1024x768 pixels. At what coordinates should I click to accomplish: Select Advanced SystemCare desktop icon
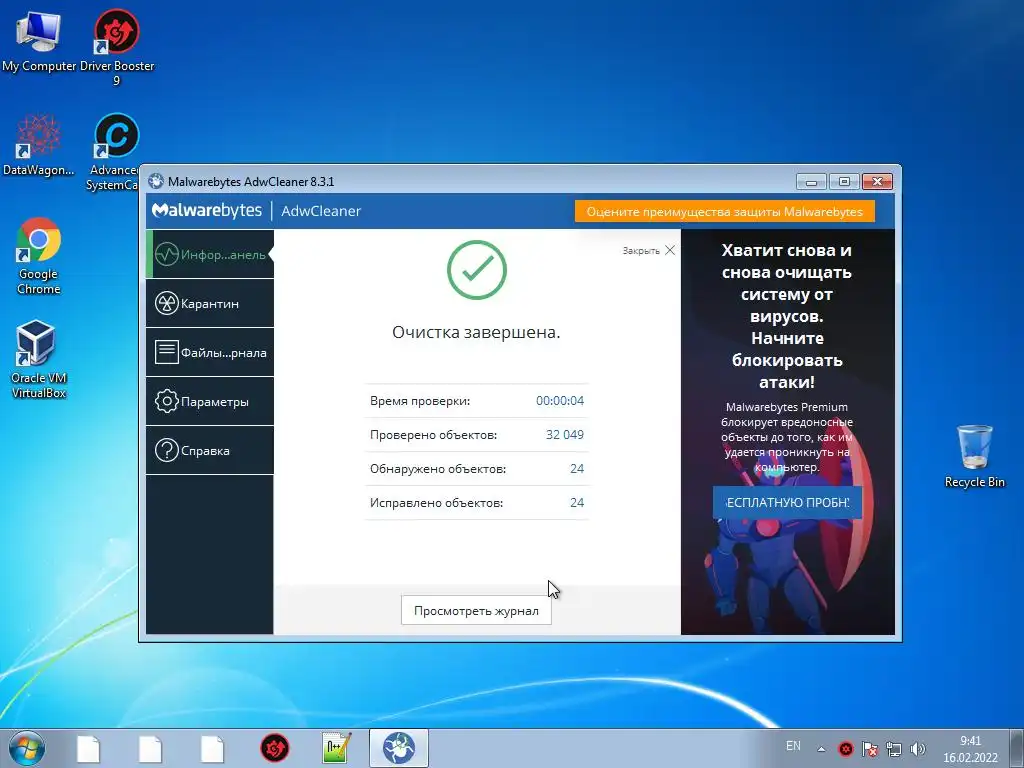[x=115, y=152]
